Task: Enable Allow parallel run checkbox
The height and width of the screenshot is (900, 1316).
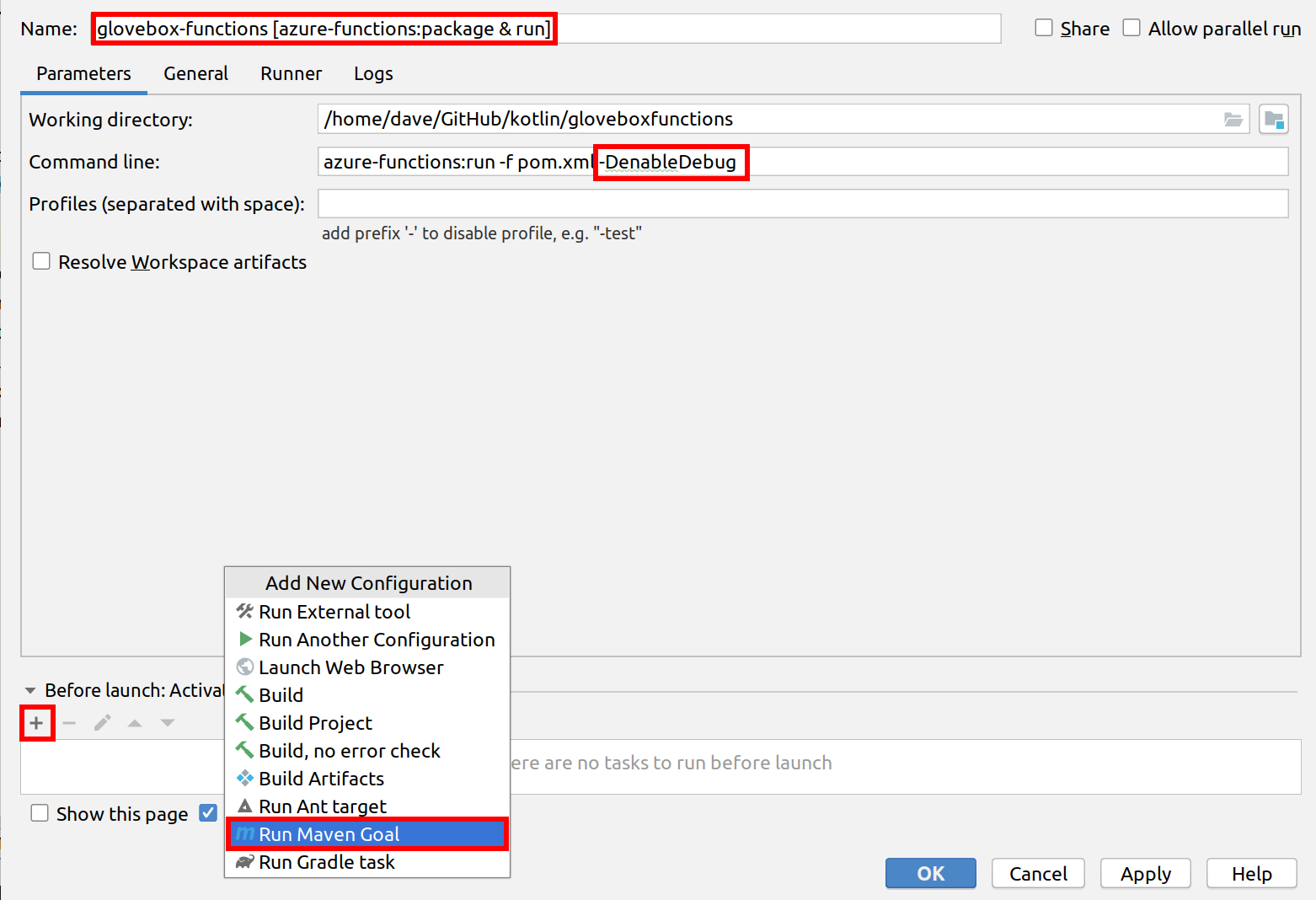Action: (1131, 28)
